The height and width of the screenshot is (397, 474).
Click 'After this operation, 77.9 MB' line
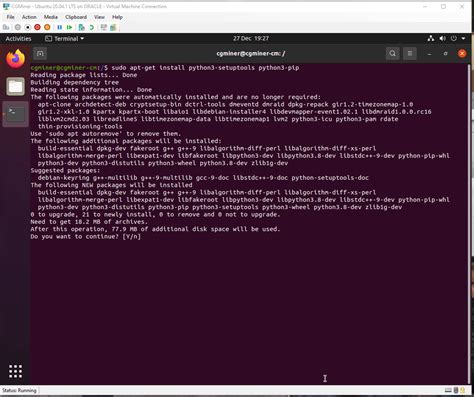click(155, 229)
